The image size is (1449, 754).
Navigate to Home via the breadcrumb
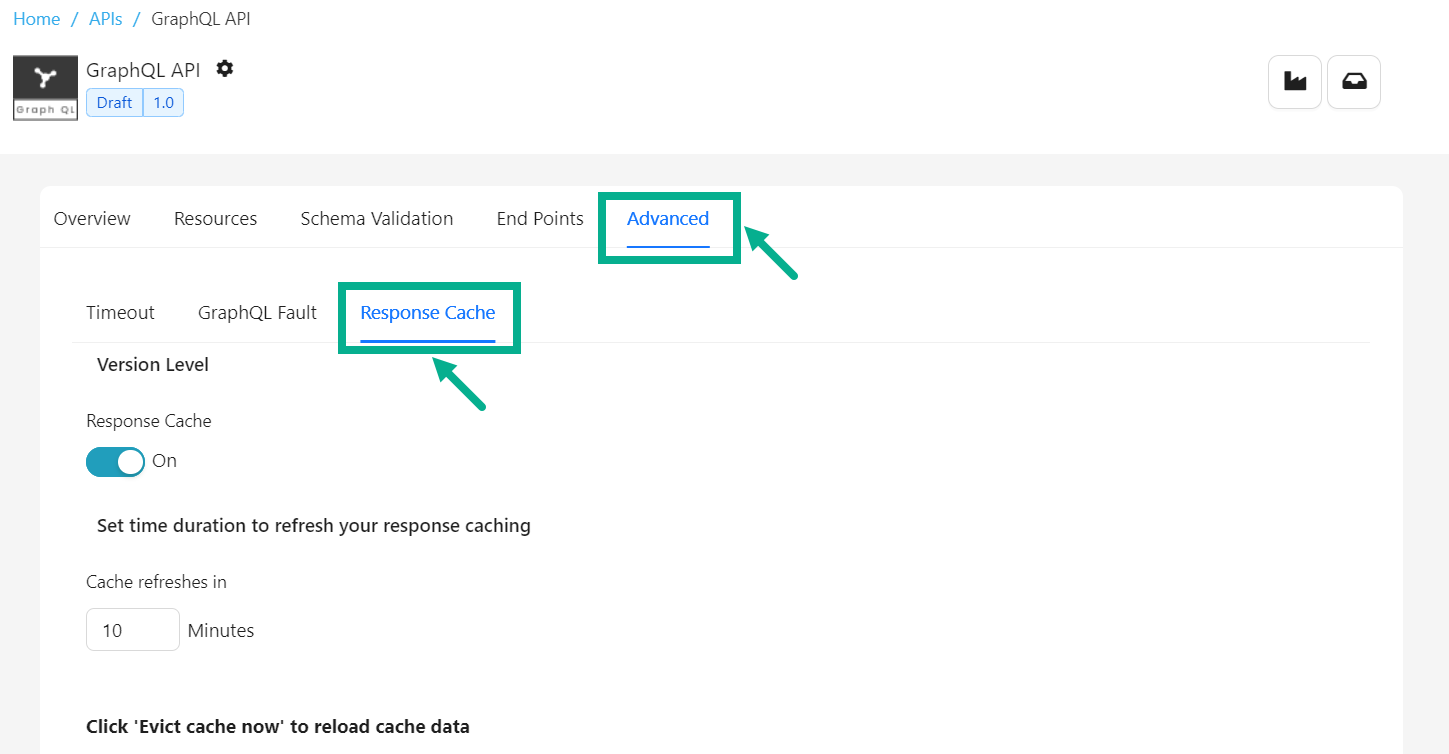pos(36,18)
